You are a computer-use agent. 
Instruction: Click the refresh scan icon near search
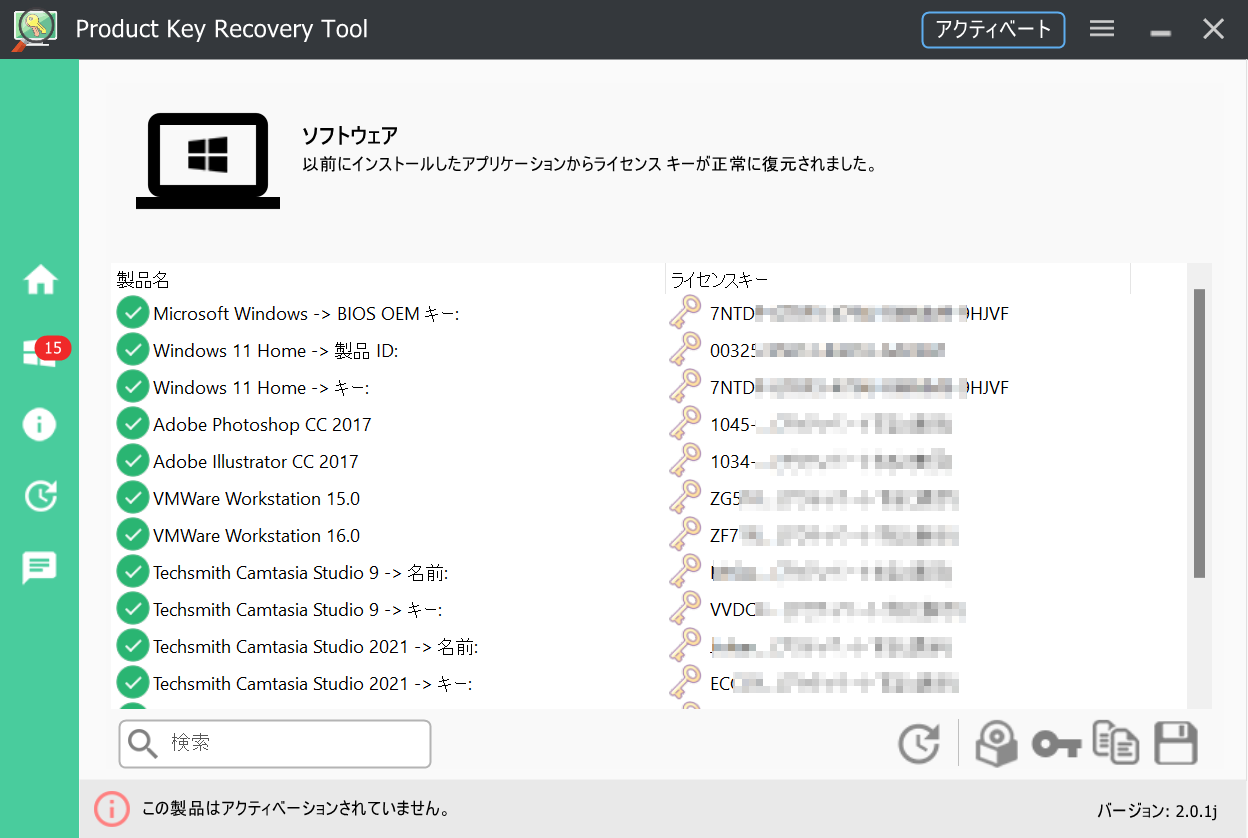[918, 744]
